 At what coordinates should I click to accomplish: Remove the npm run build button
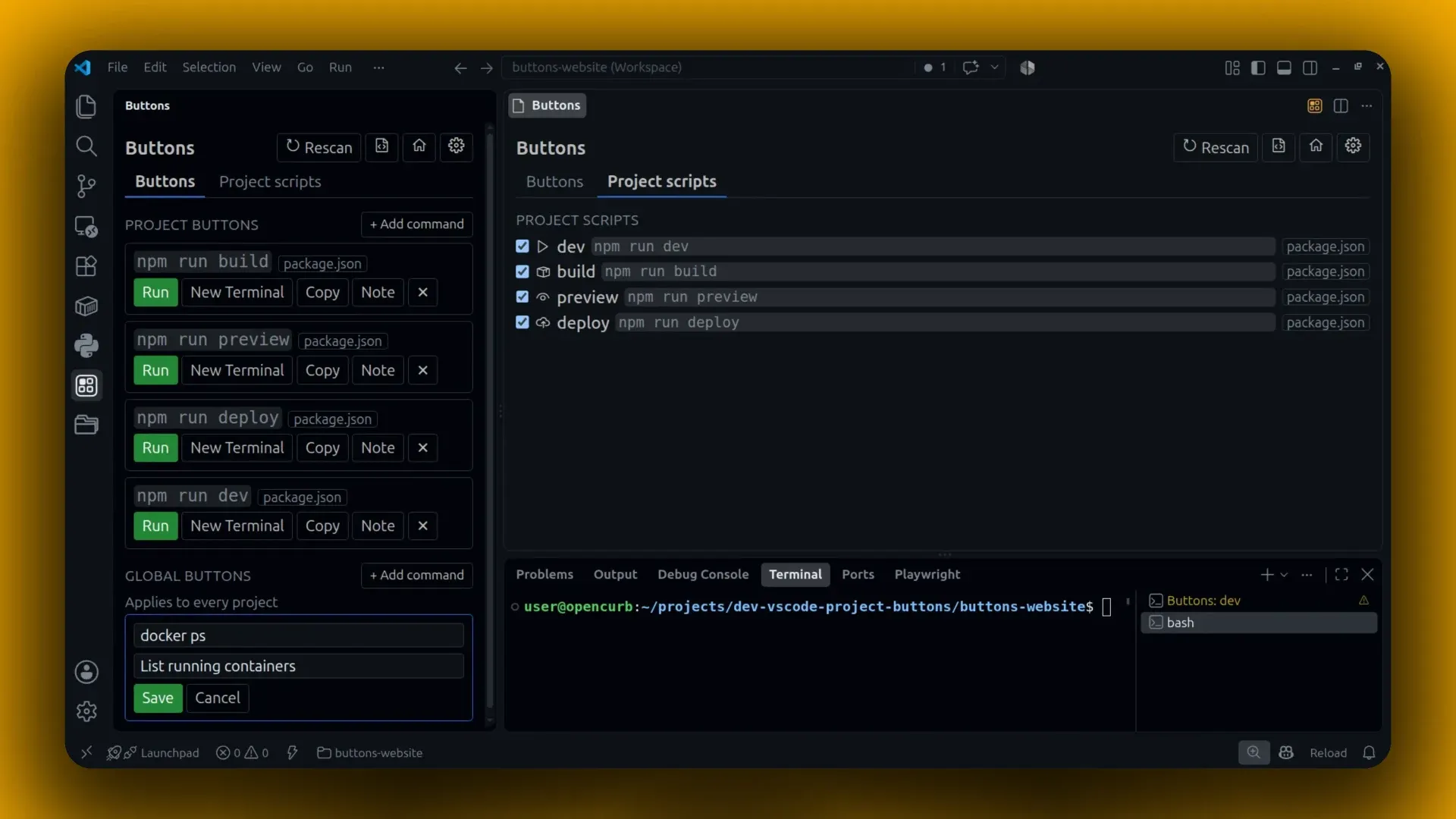422,293
